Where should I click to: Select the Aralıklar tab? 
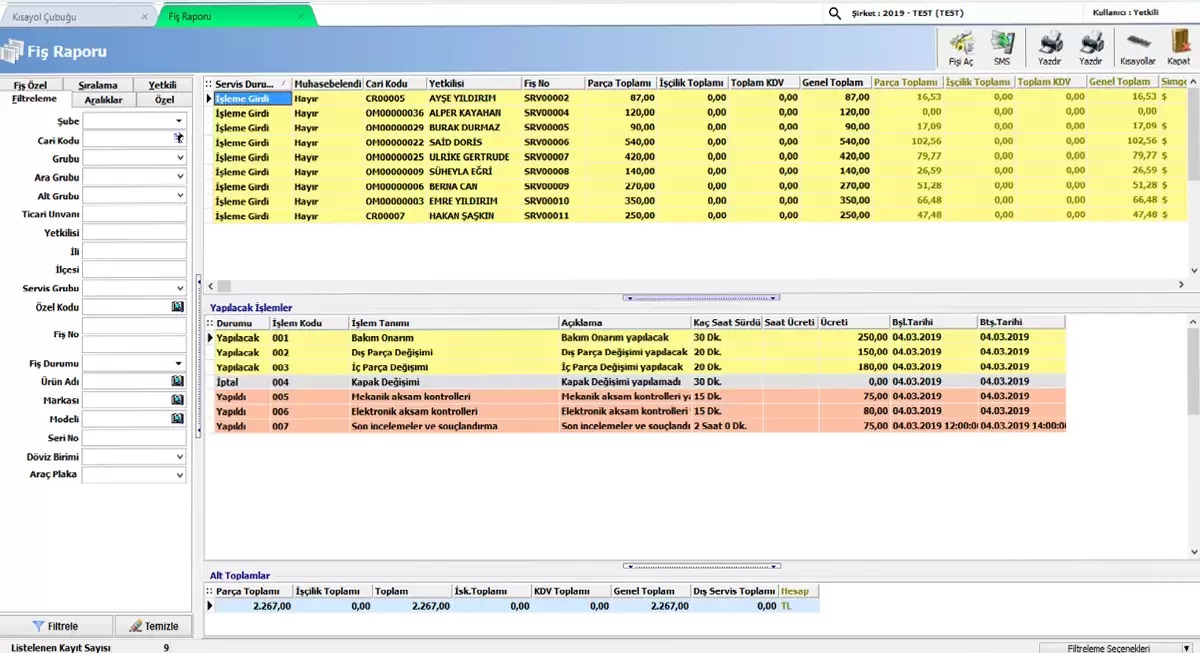coord(103,100)
